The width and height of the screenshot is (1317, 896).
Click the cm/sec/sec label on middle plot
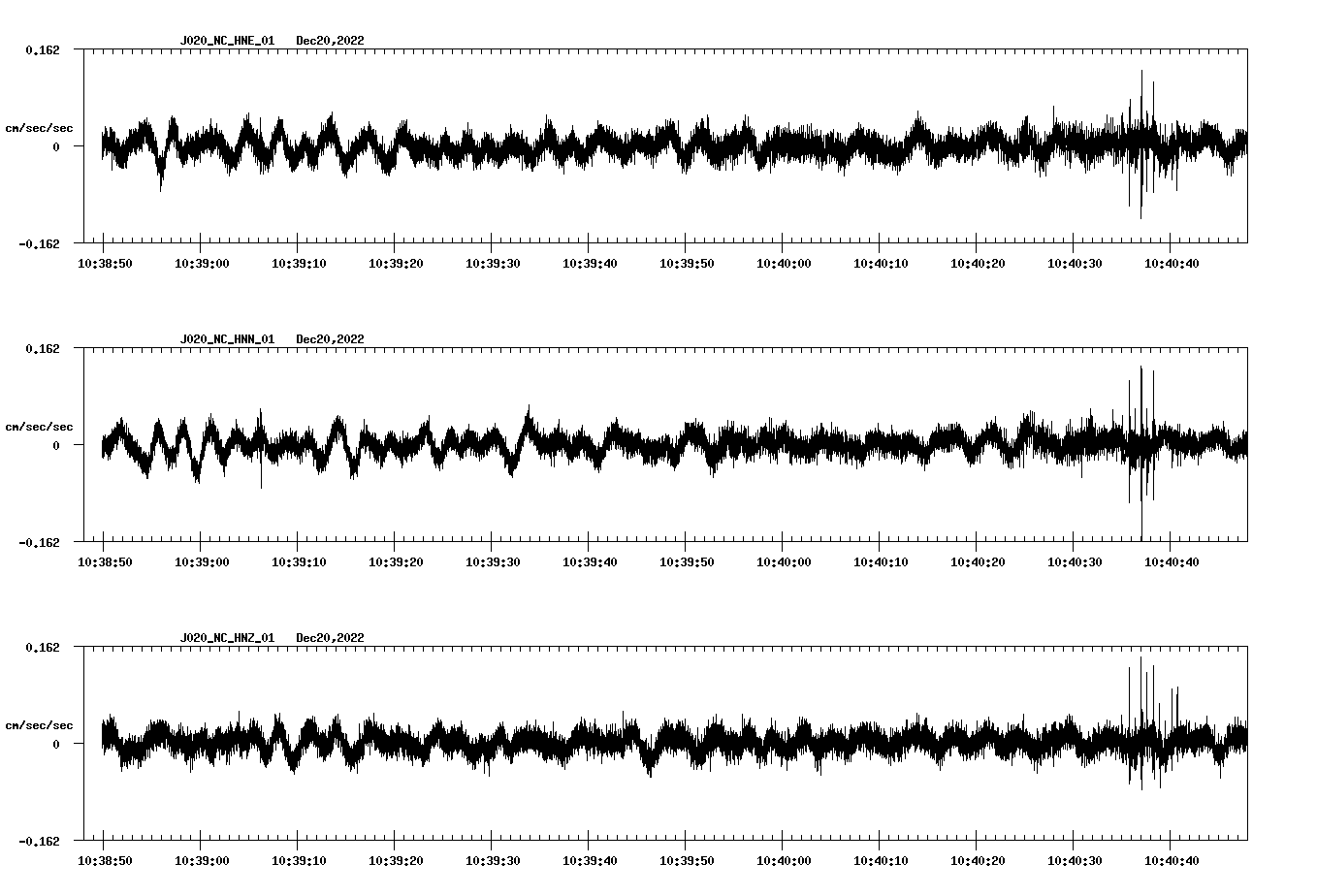[x=40, y=426]
